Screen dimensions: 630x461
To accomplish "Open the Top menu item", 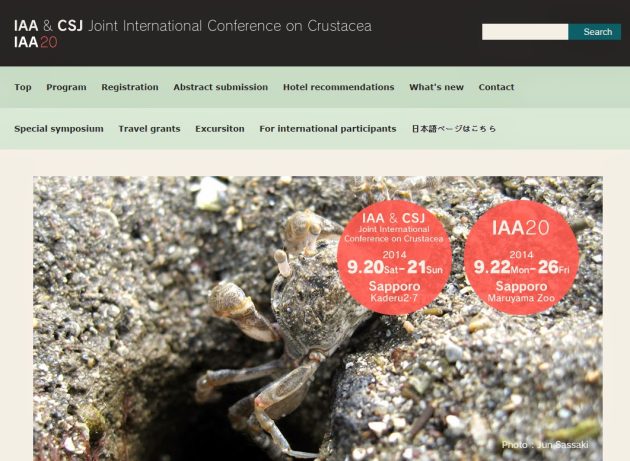I will [23, 87].
